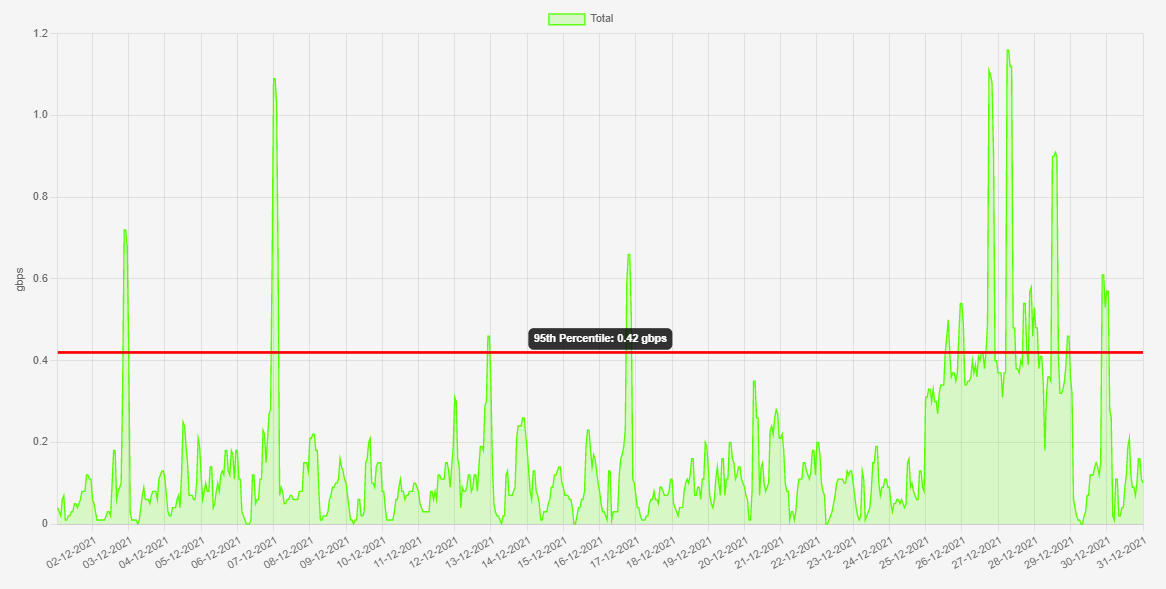Click the 1.09 gbps spike near 07-12-2021
This screenshot has width=1166, height=589.
click(274, 80)
